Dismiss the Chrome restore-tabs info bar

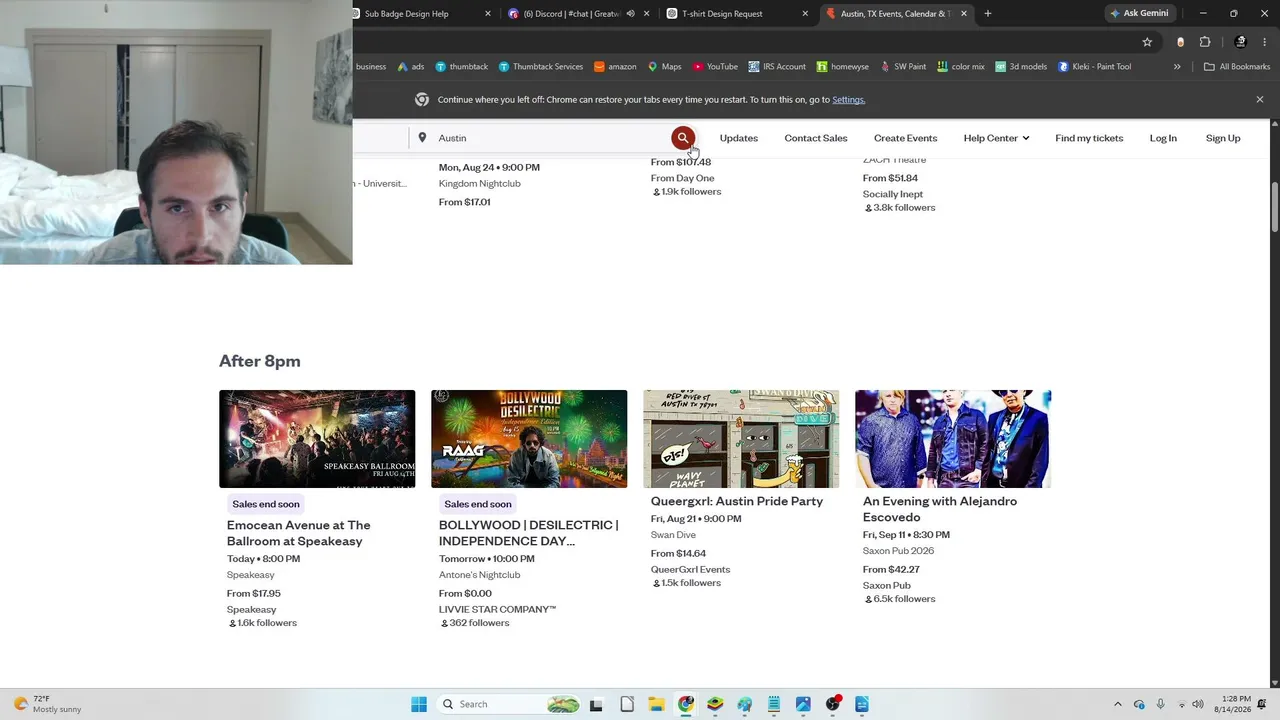pyautogui.click(x=1260, y=100)
